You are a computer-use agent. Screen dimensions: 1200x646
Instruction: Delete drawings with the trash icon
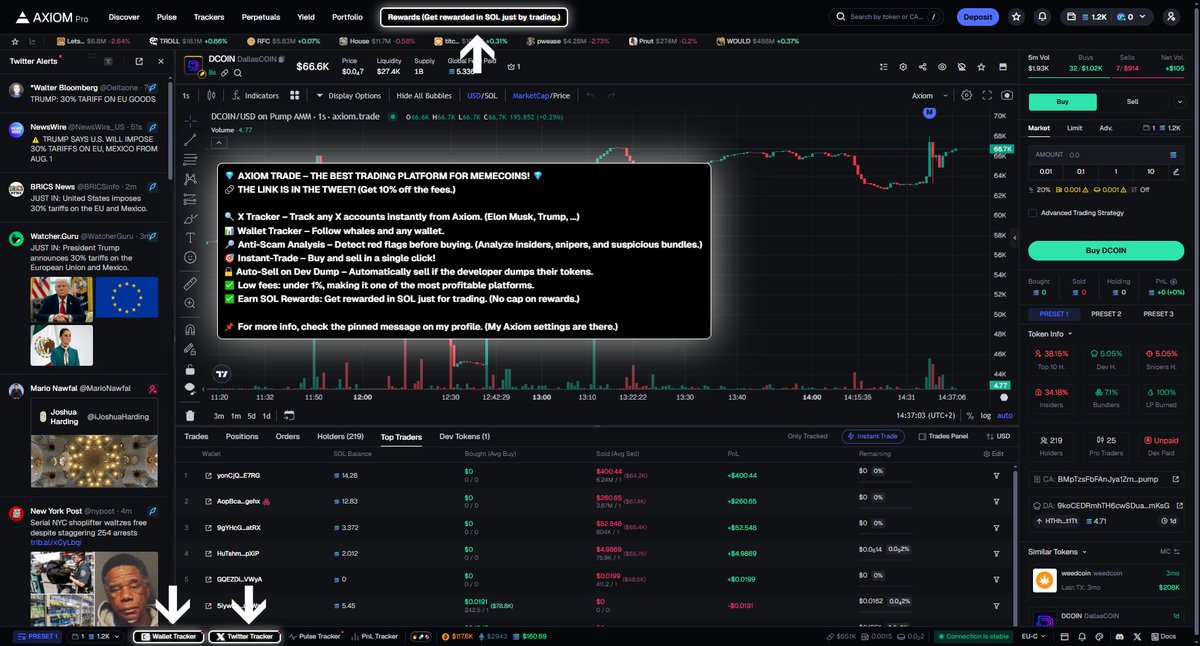tap(190, 415)
